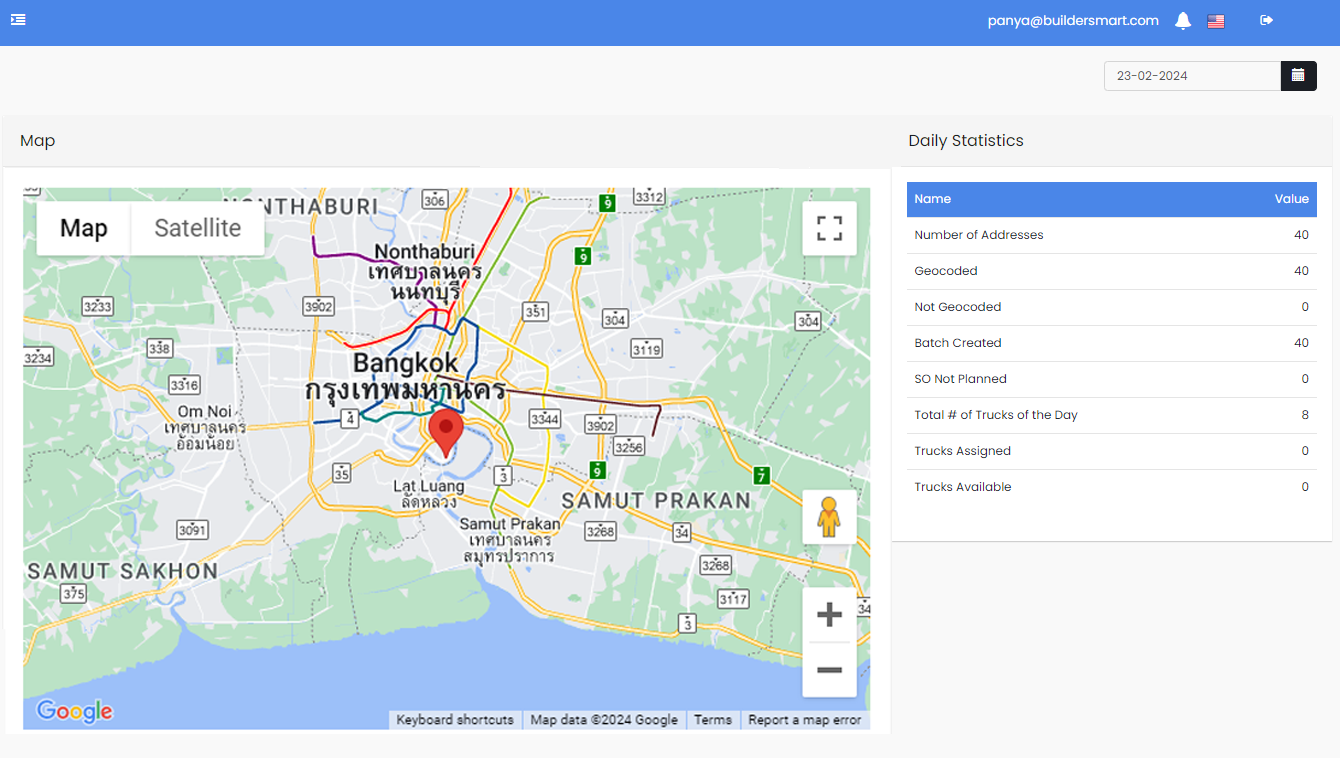Open the calendar date picker button
The height and width of the screenshot is (758, 1340).
(x=1298, y=75)
